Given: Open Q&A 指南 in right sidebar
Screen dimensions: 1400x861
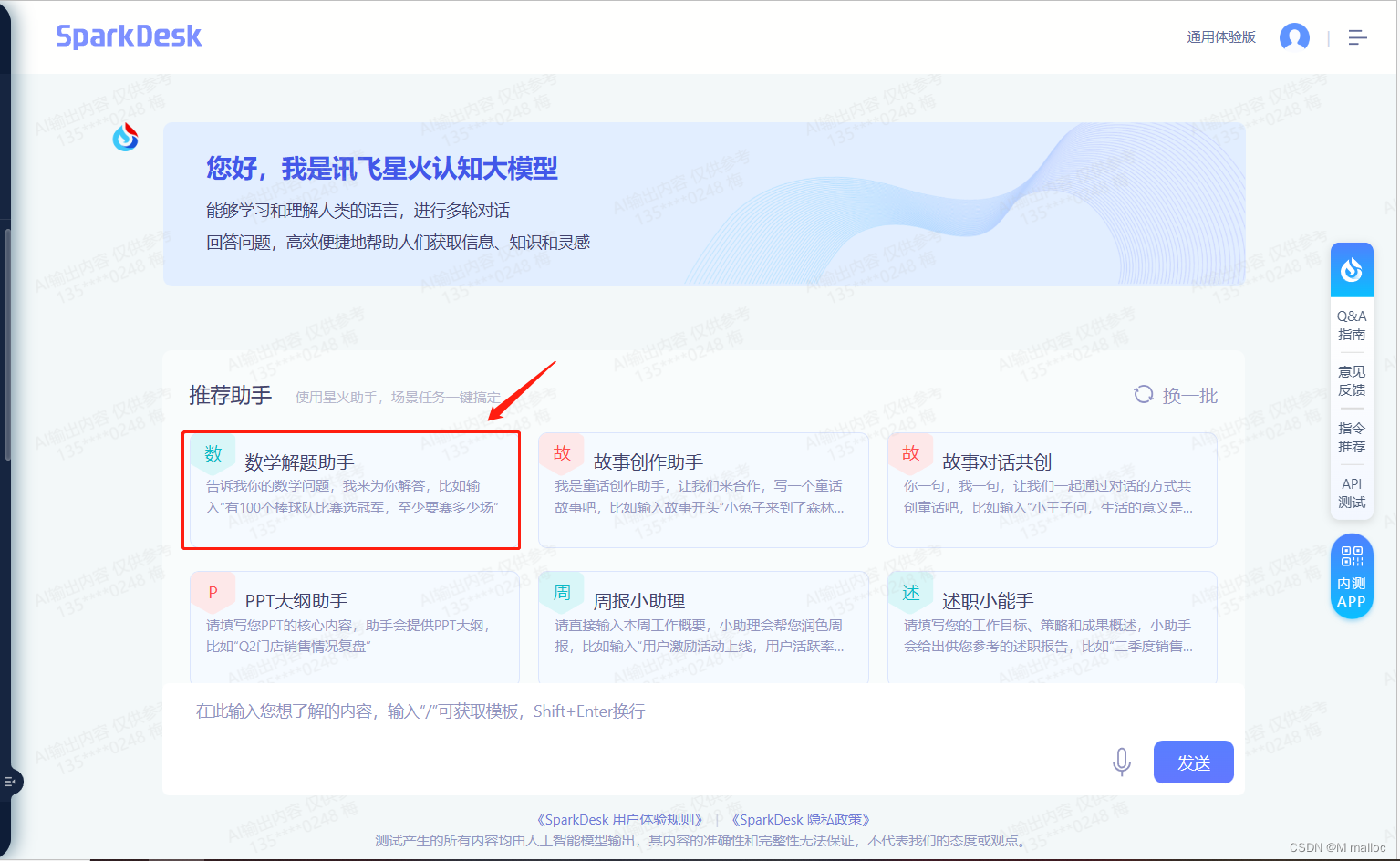Looking at the screenshot, I should [1352, 326].
